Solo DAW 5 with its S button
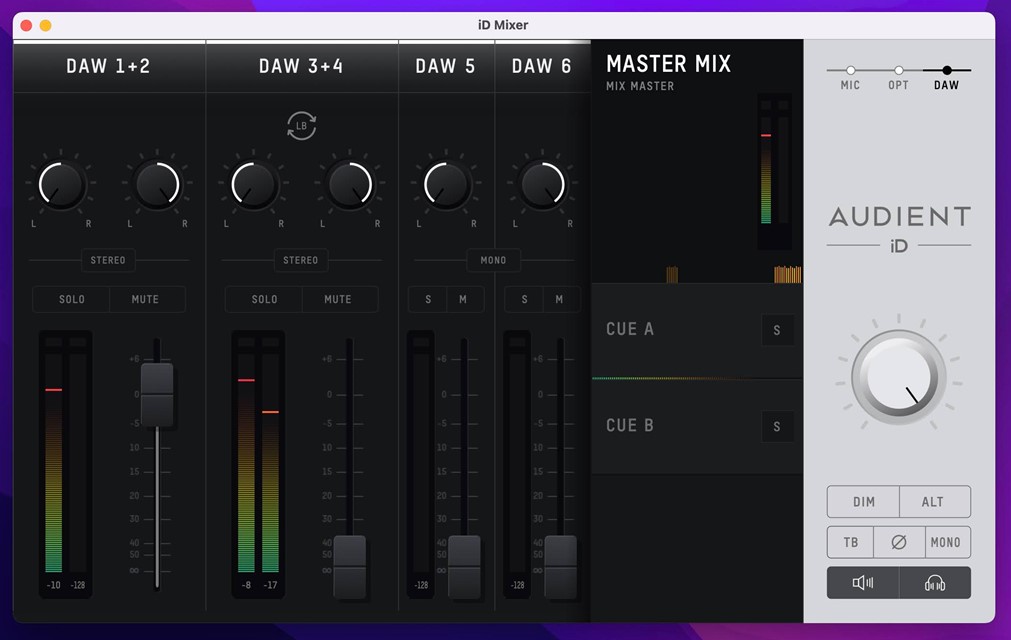The image size is (1011, 640). [x=428, y=299]
